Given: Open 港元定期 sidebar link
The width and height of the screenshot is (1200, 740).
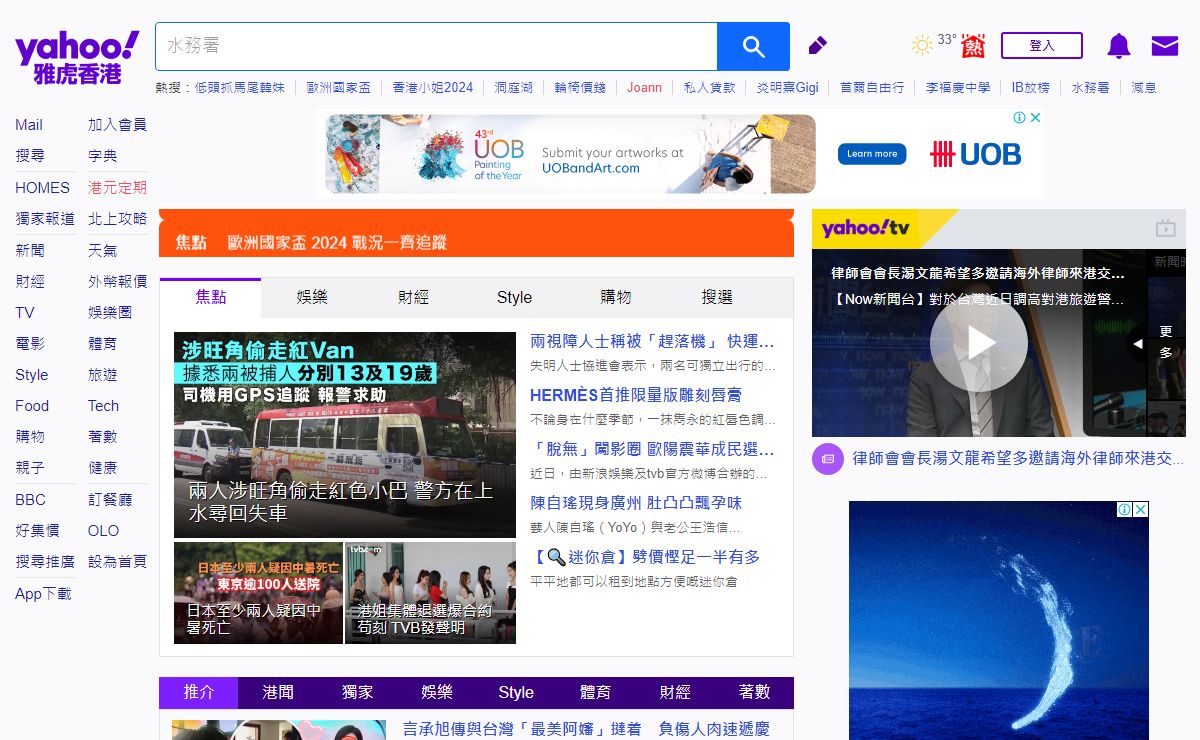Looking at the screenshot, I should [117, 187].
